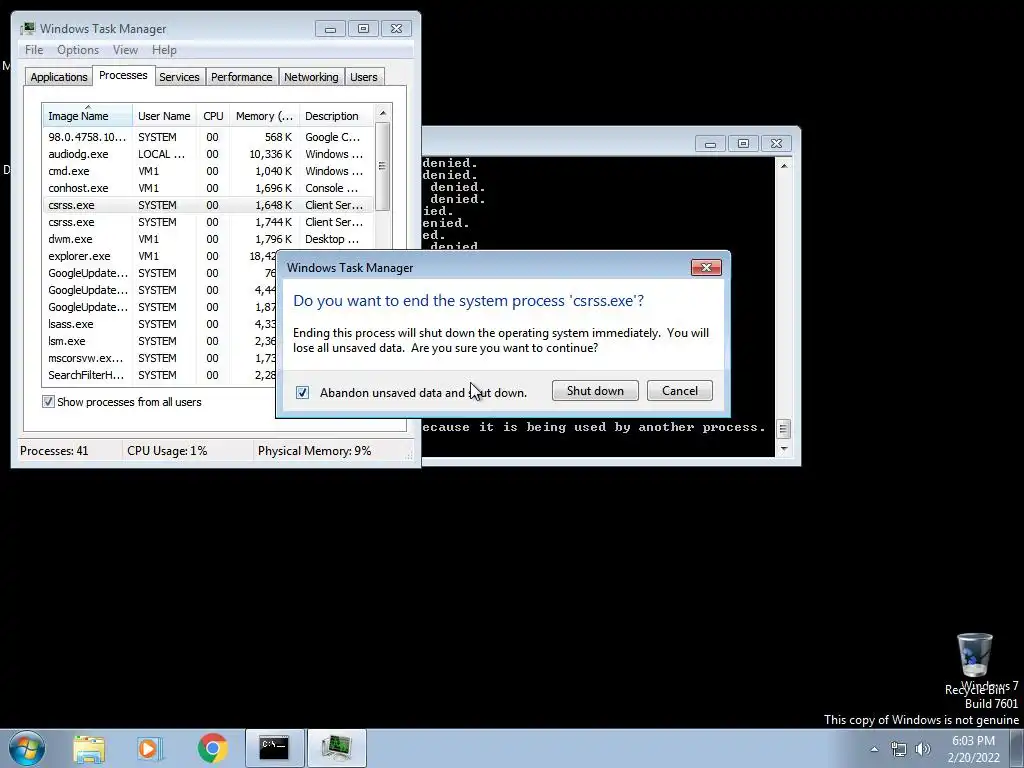Select the selected csrss.exe 1,648 K row
Image resolution: width=1024 pixels, height=768 pixels.
[x=208, y=205]
